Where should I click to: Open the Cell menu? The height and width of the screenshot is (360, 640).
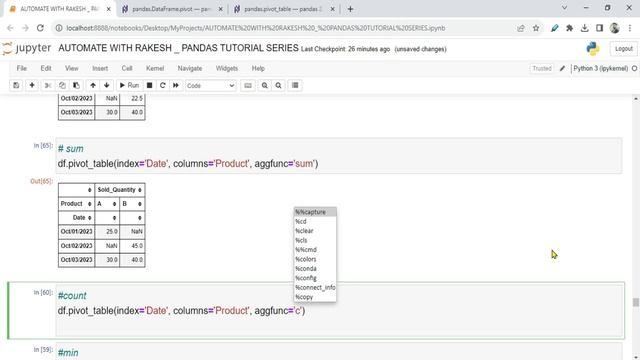127,68
